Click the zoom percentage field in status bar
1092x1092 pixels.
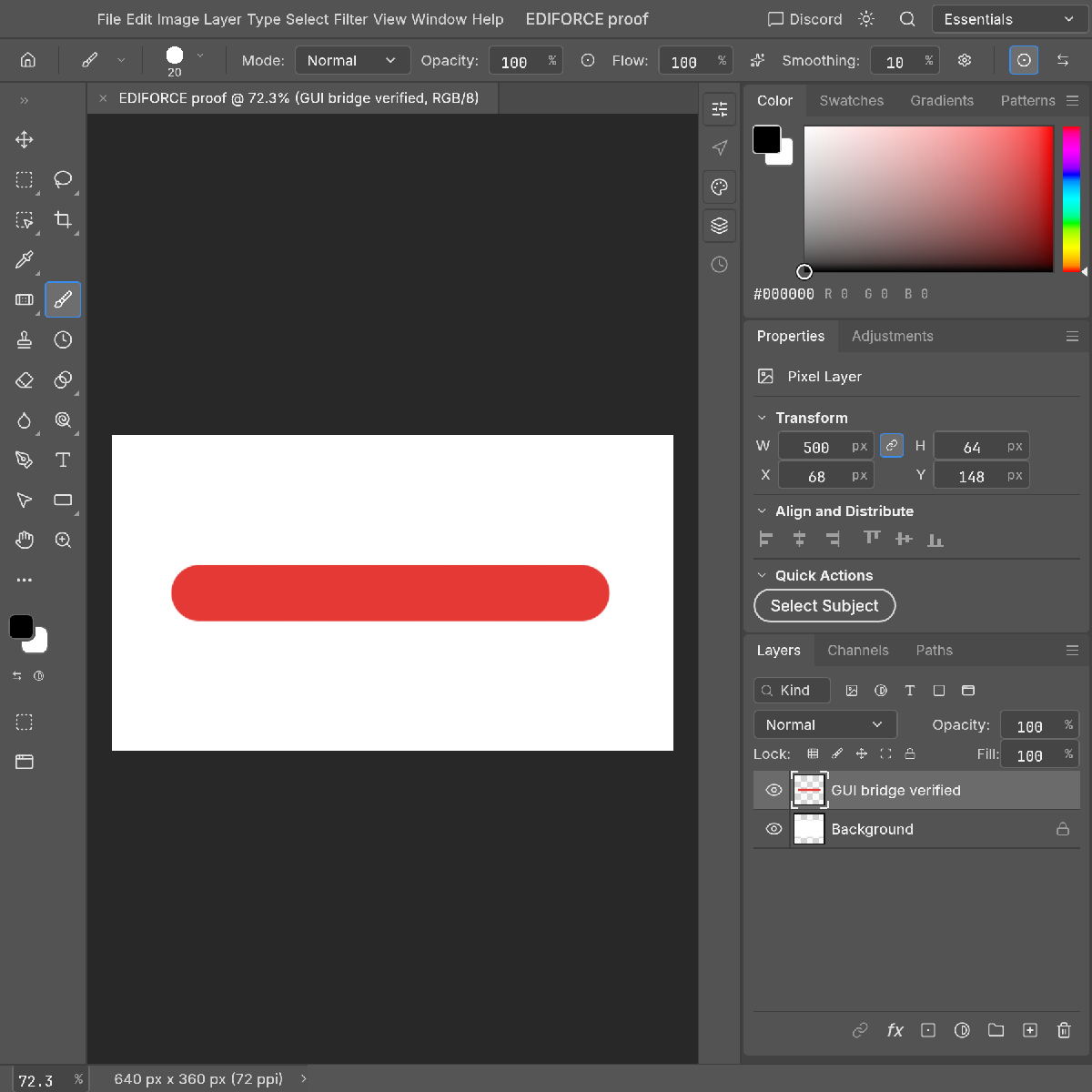[x=50, y=1080]
